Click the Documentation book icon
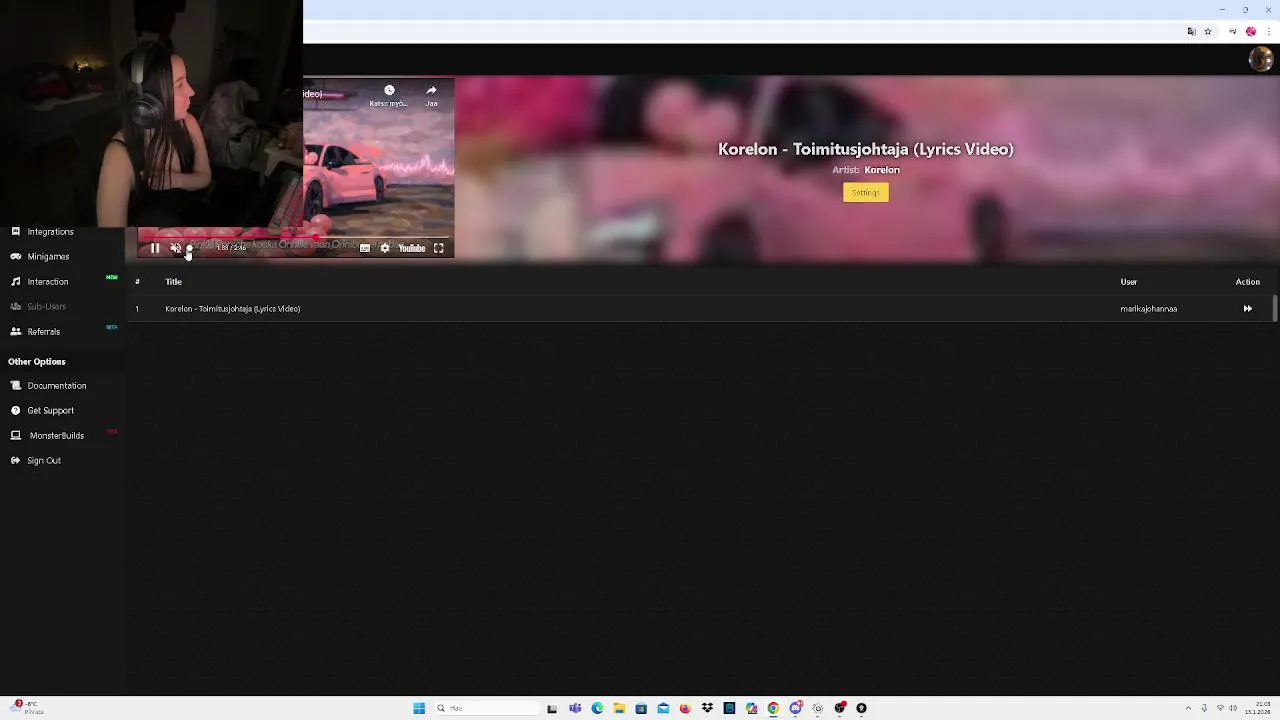The width and height of the screenshot is (1280, 720). tap(15, 386)
